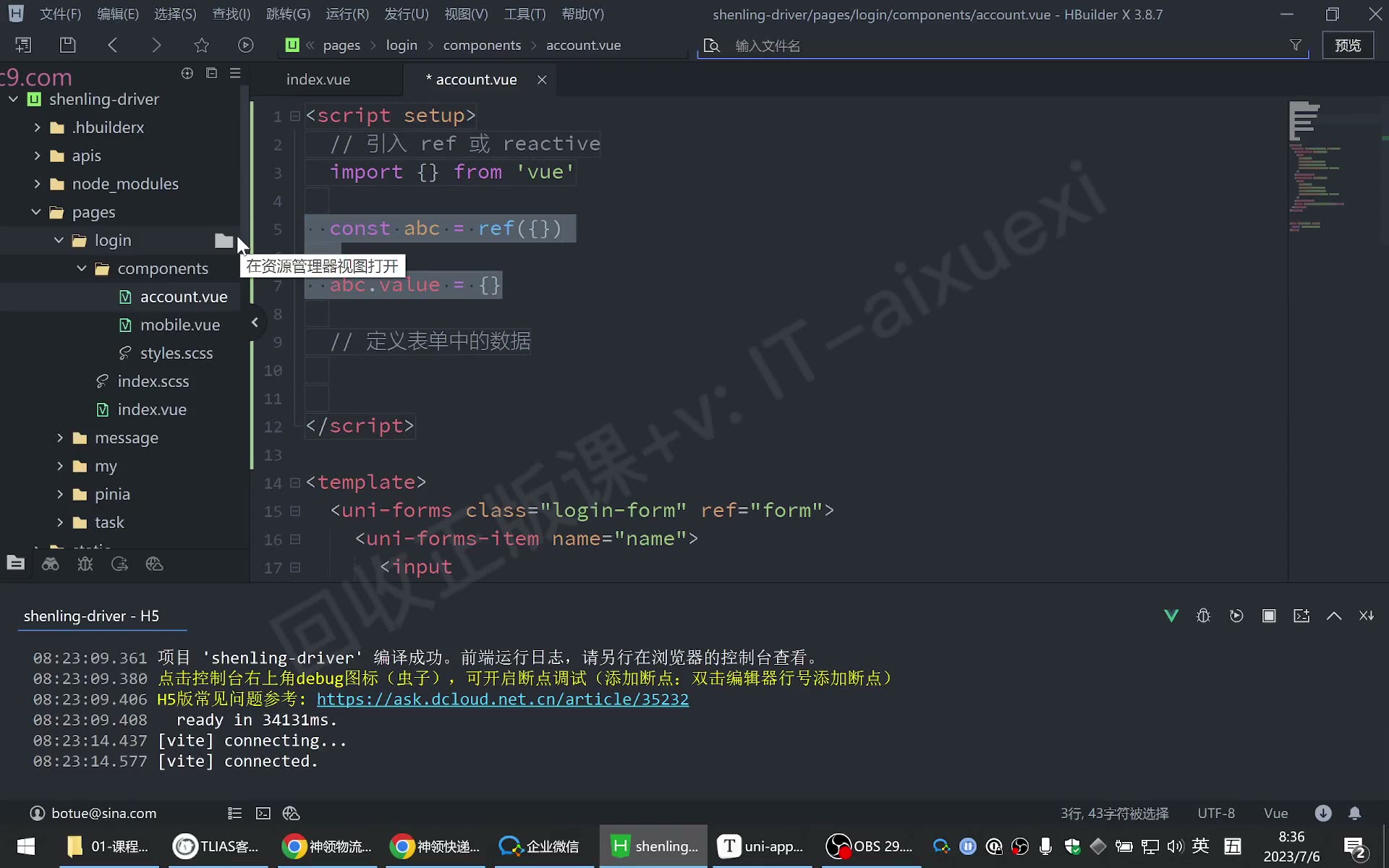Fold the script block at line 1
The image size is (1389, 868).
(x=295, y=116)
